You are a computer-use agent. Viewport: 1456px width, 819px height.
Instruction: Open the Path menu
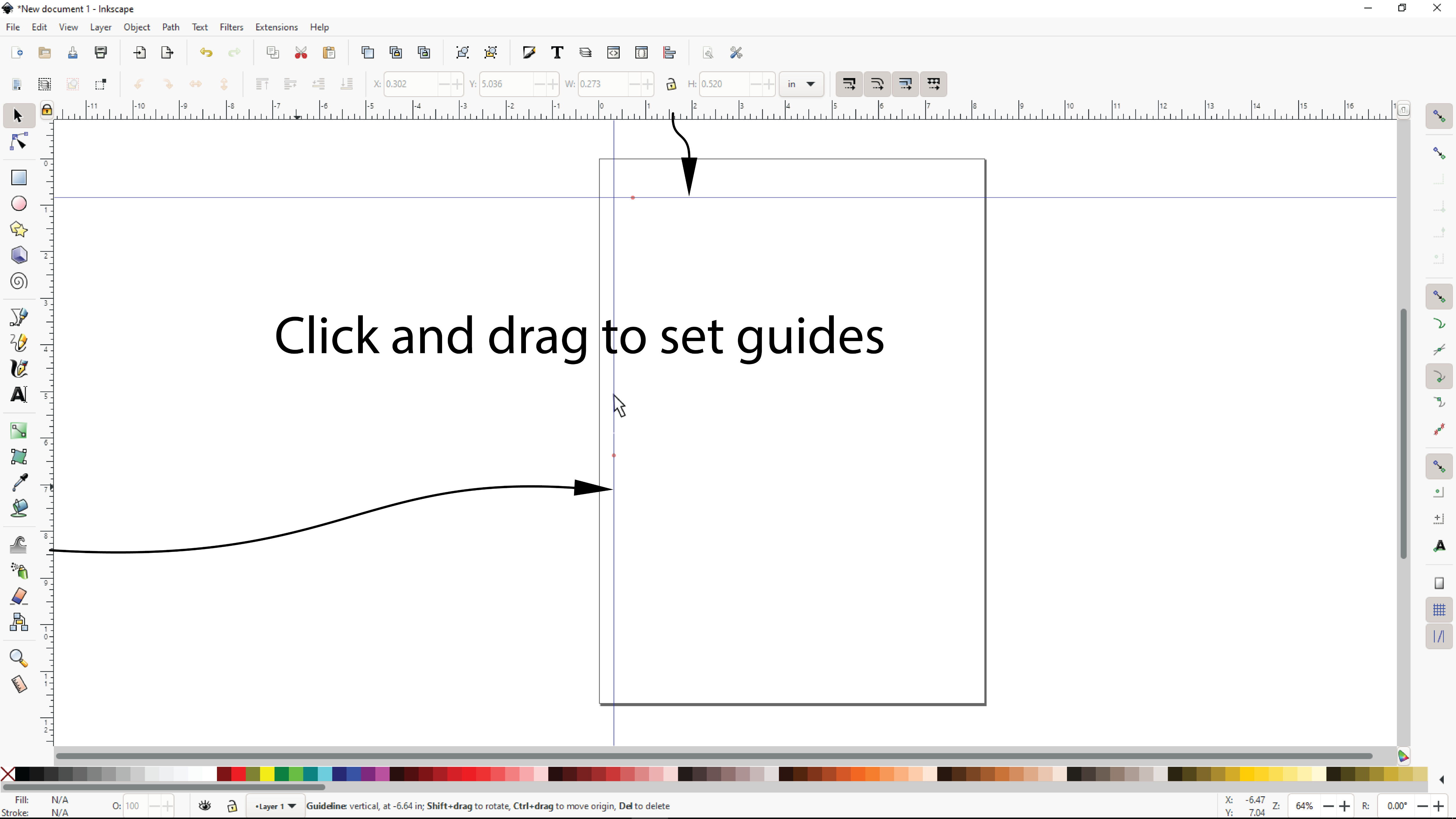pyautogui.click(x=171, y=27)
